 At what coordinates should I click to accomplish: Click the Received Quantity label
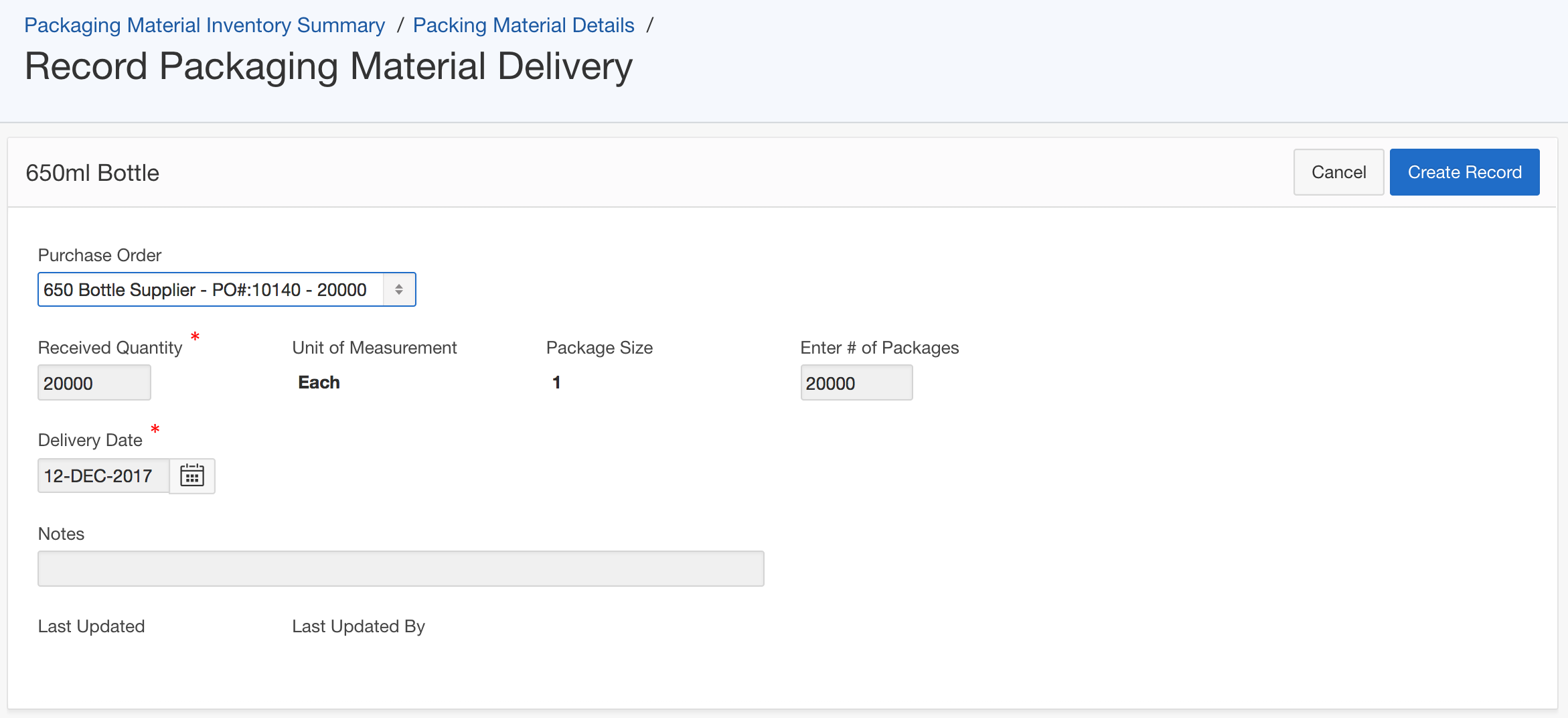[x=110, y=348]
